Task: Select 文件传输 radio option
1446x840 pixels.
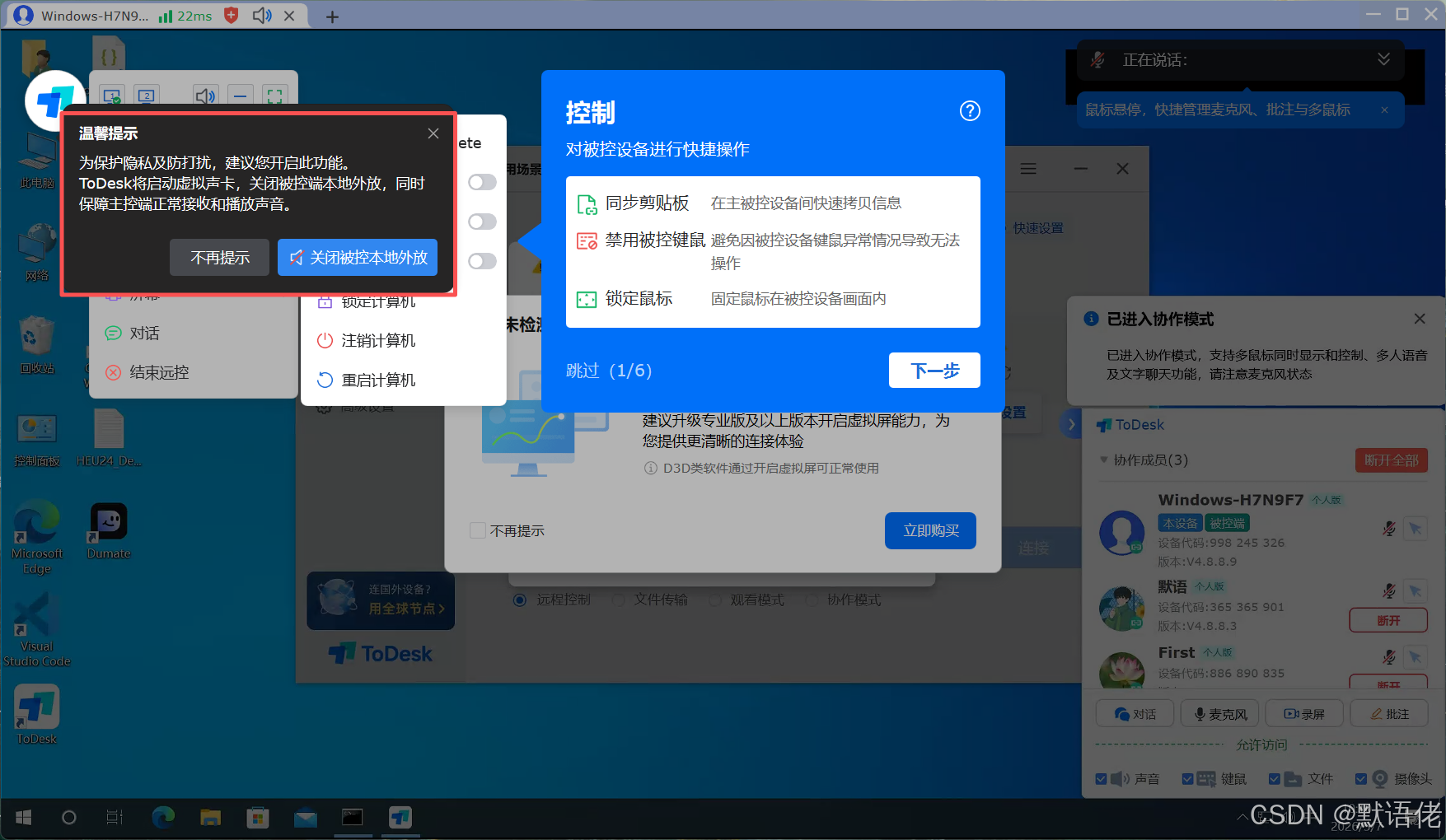Action: click(618, 600)
